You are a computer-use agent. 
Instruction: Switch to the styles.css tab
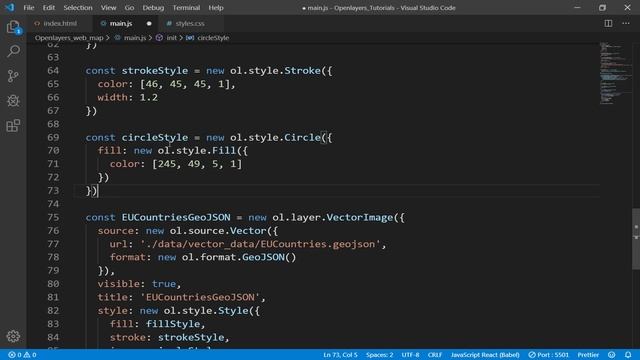click(x=190, y=24)
